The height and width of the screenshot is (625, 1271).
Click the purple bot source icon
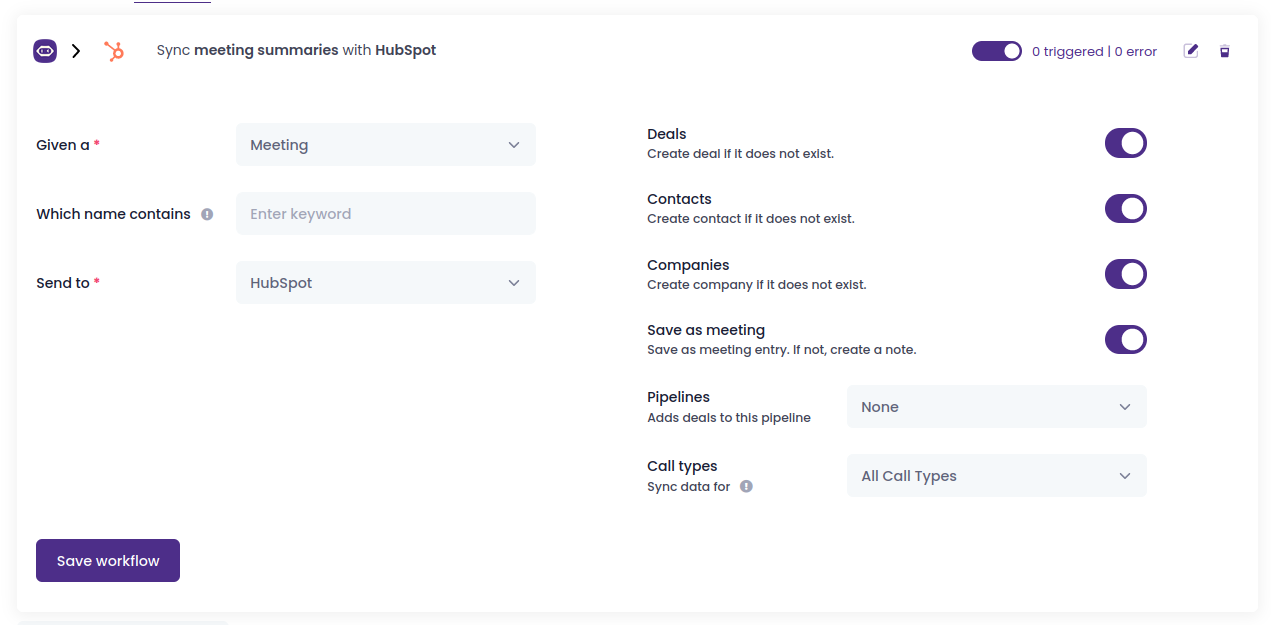pyautogui.click(x=45, y=51)
